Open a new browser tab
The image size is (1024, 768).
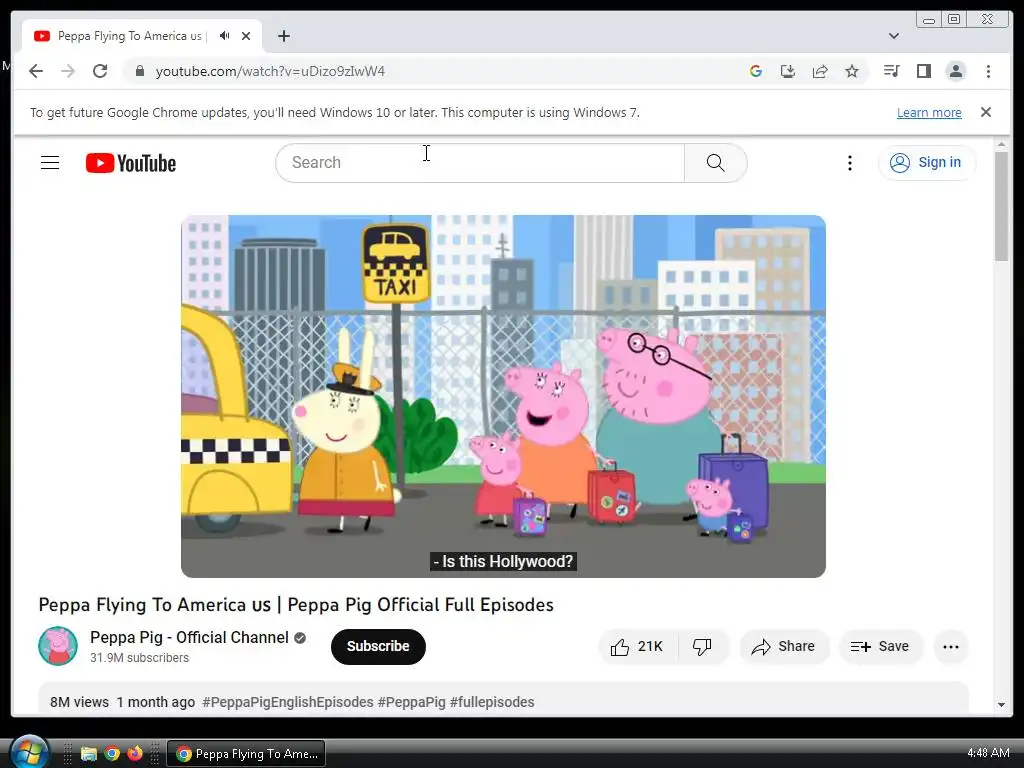283,36
